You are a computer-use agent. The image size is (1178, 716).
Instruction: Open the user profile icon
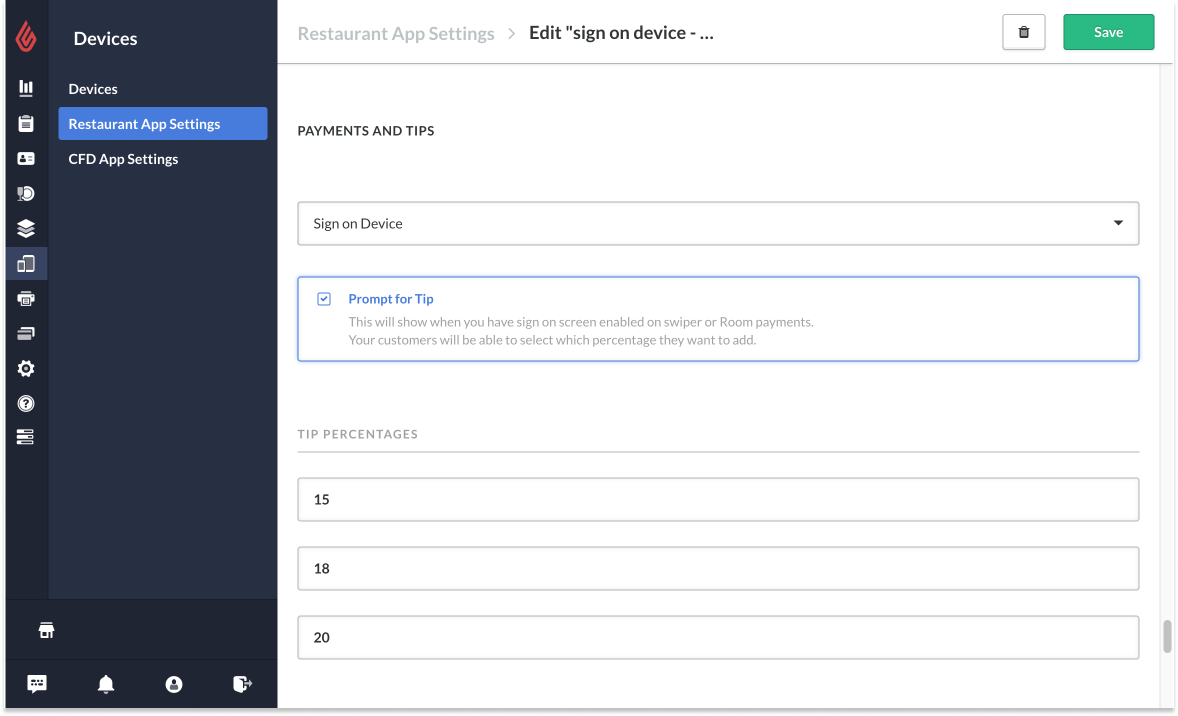coord(174,684)
